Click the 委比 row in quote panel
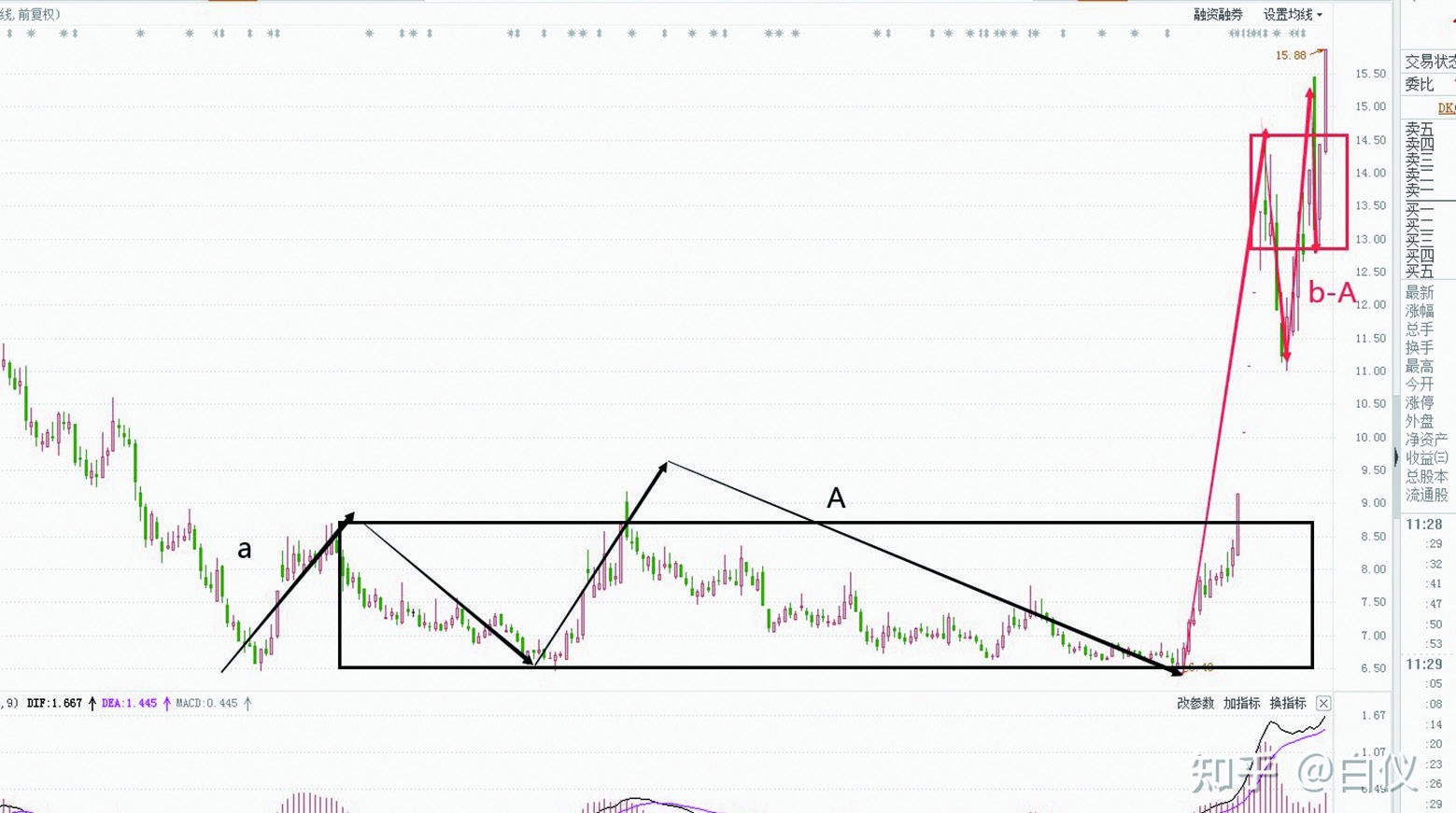This screenshot has width=1456, height=813. 1420,84
